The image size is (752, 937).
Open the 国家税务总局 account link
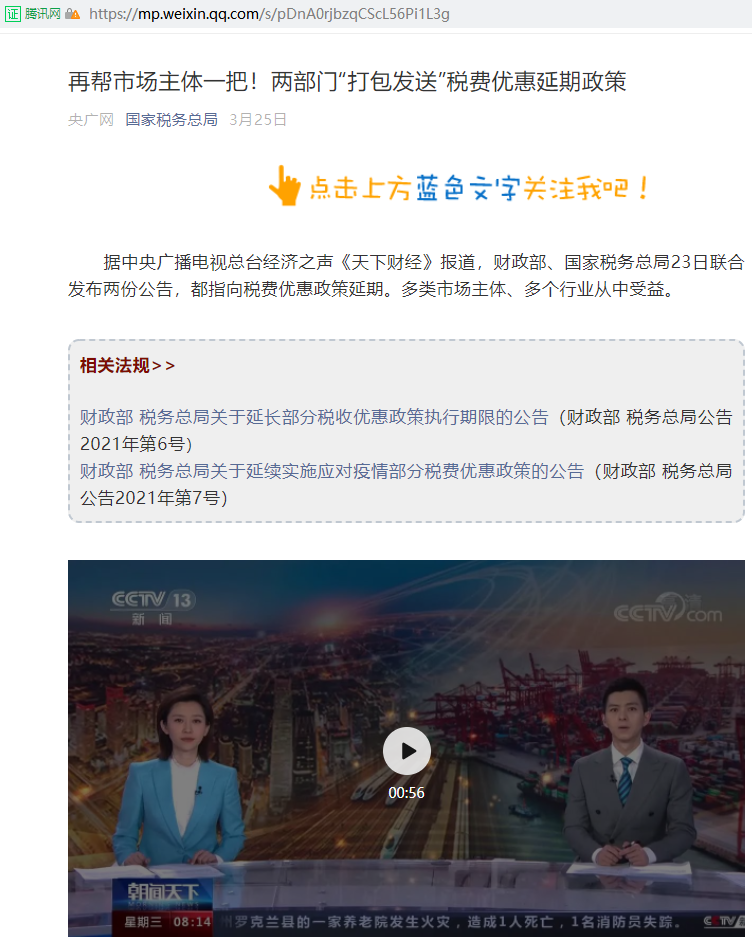172,120
